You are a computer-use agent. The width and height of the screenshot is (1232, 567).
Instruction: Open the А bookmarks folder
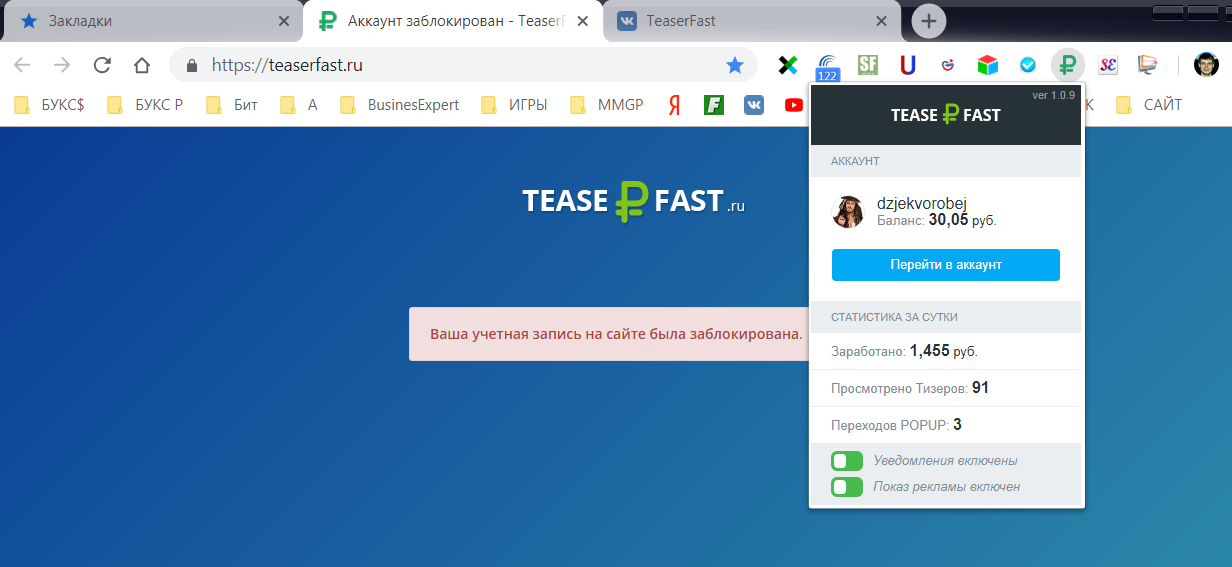click(x=299, y=104)
